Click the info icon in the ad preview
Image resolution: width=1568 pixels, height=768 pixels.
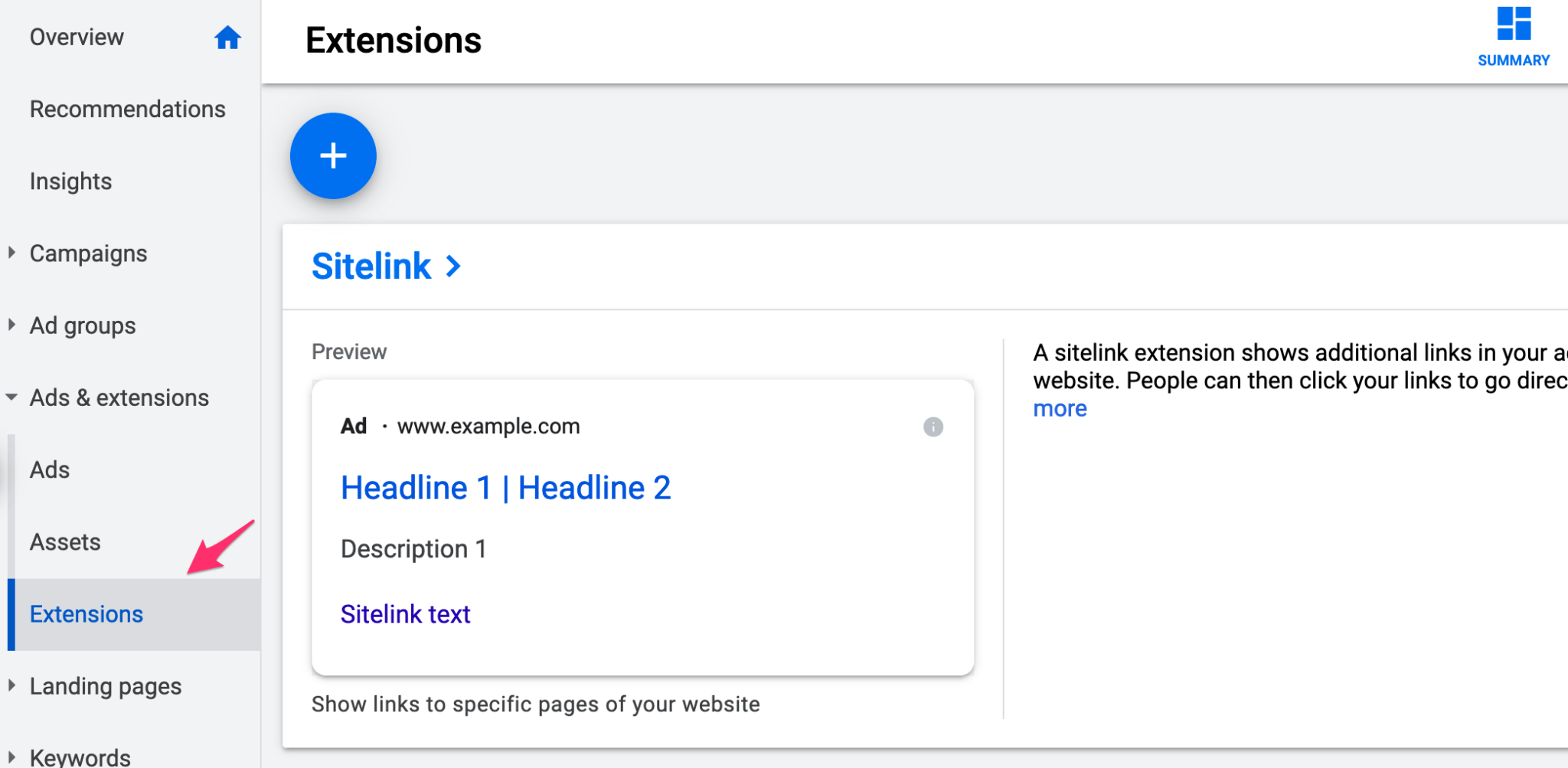933,427
